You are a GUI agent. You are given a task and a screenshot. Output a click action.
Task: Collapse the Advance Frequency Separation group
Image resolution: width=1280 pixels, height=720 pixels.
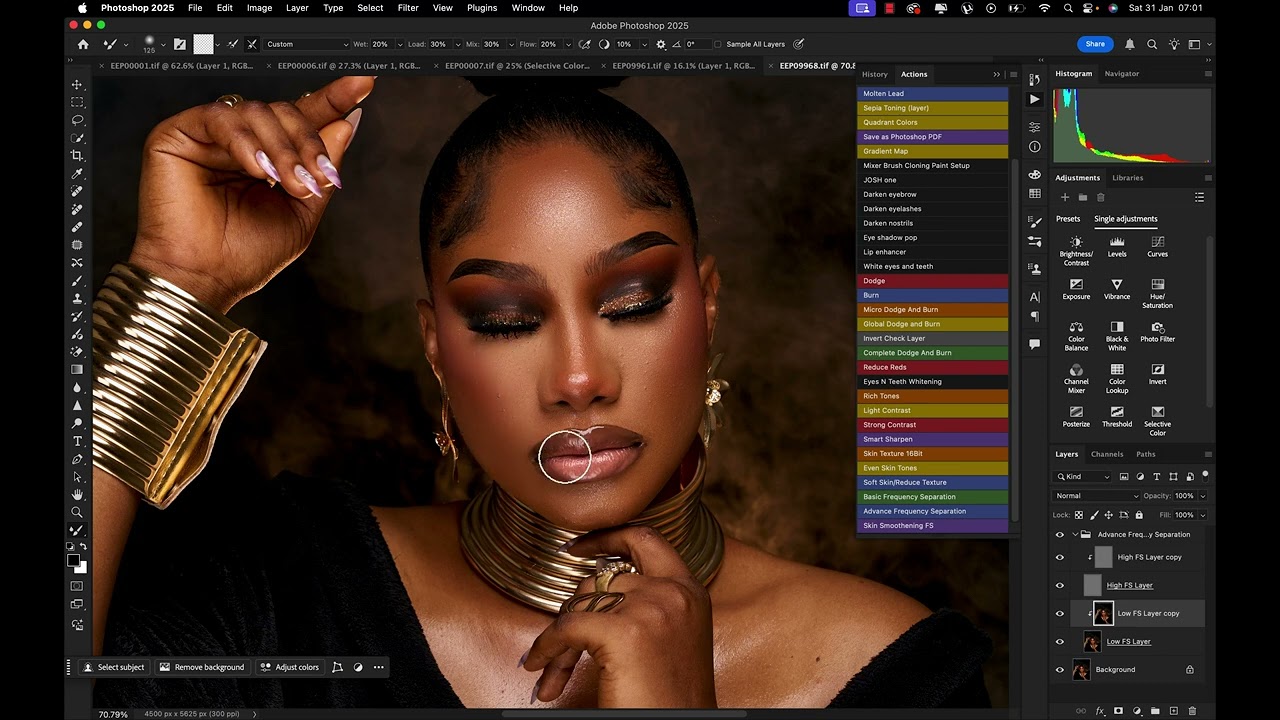point(1075,534)
